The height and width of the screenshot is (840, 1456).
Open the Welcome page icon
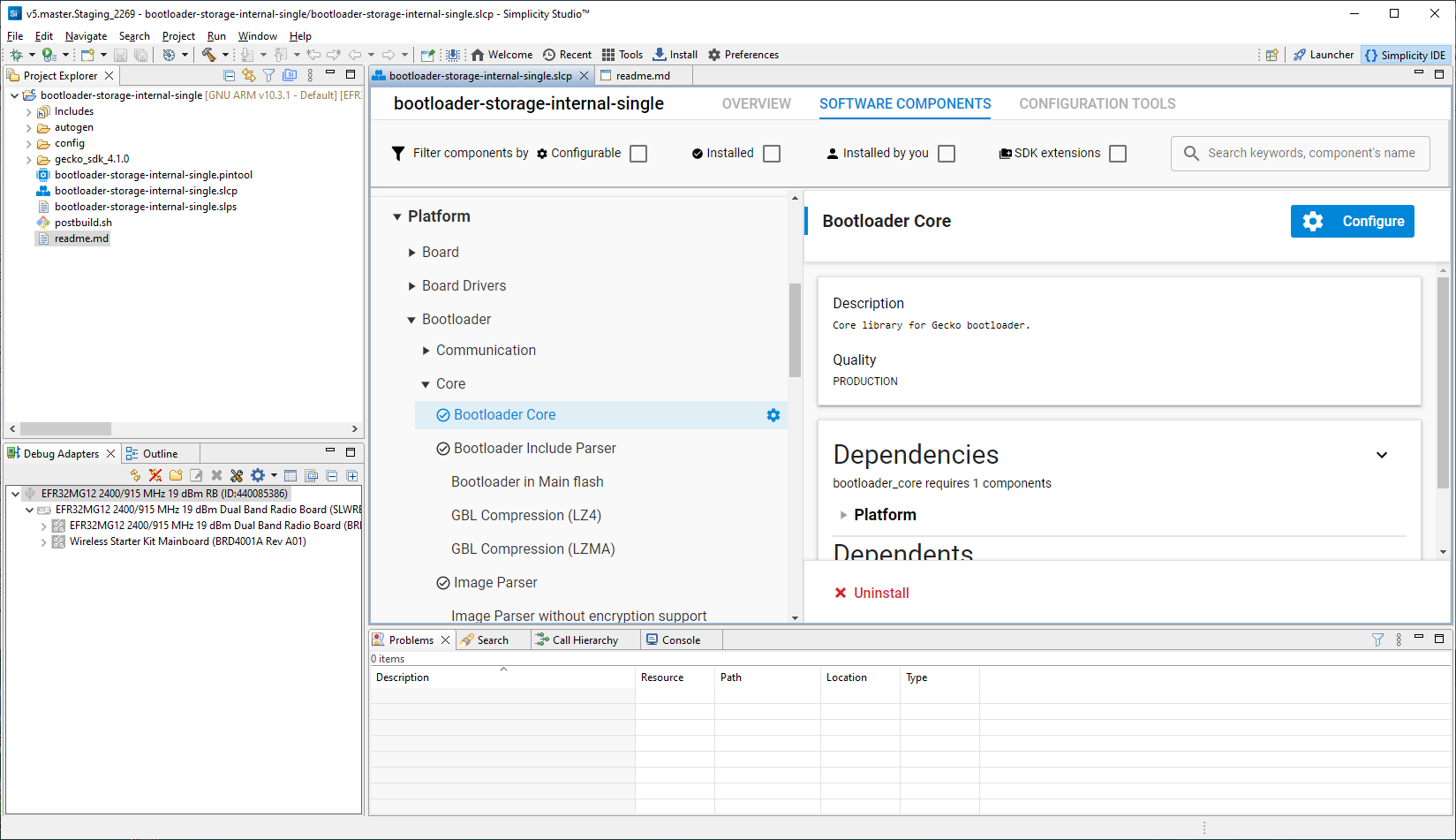point(478,54)
